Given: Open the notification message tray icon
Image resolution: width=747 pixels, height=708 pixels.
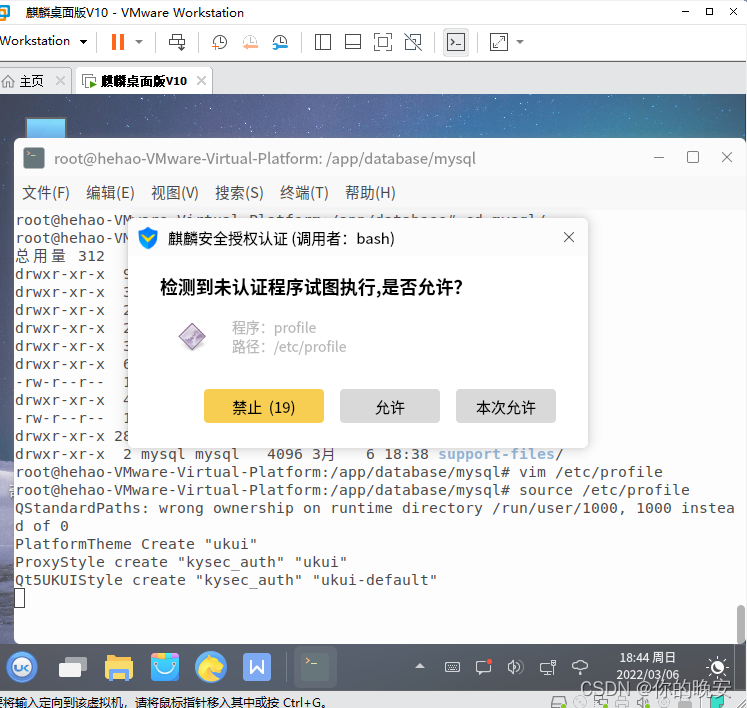Looking at the screenshot, I should [484, 667].
